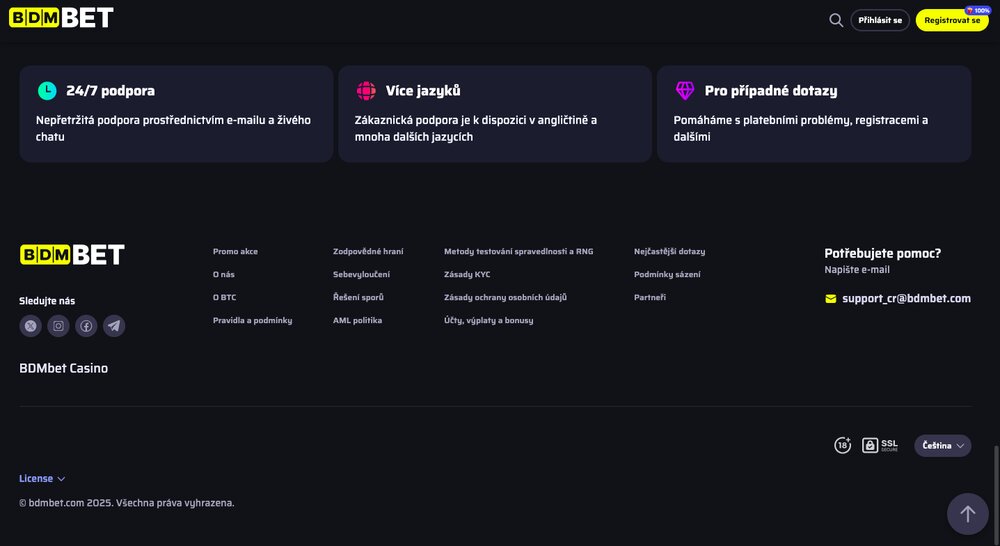This screenshot has height=546, width=1000.
Task: Open the Promo akce footer link
Action: tap(235, 252)
